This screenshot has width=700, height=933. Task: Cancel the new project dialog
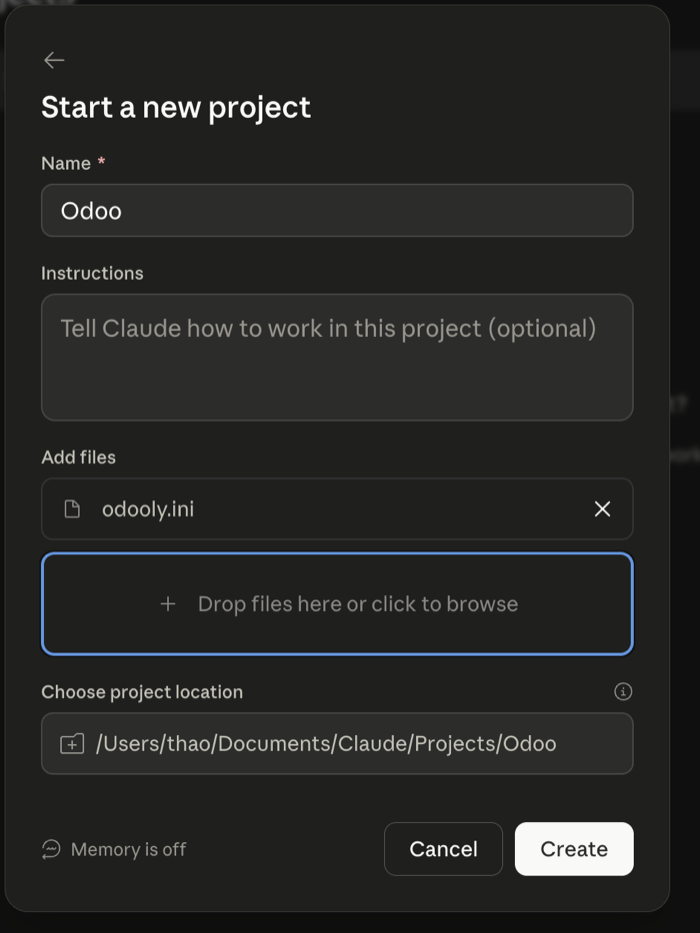tap(443, 849)
